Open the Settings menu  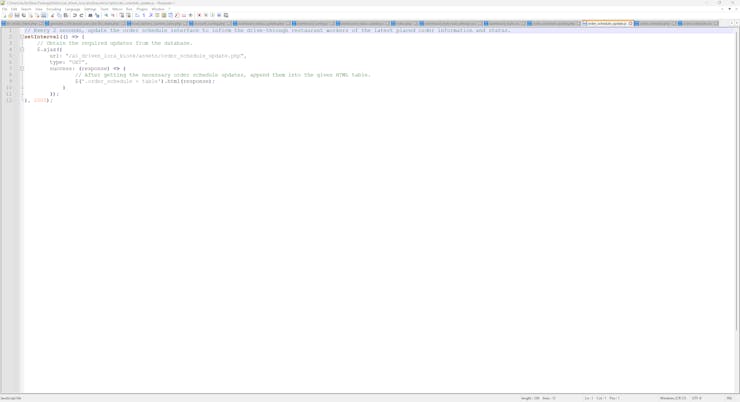(90, 9)
